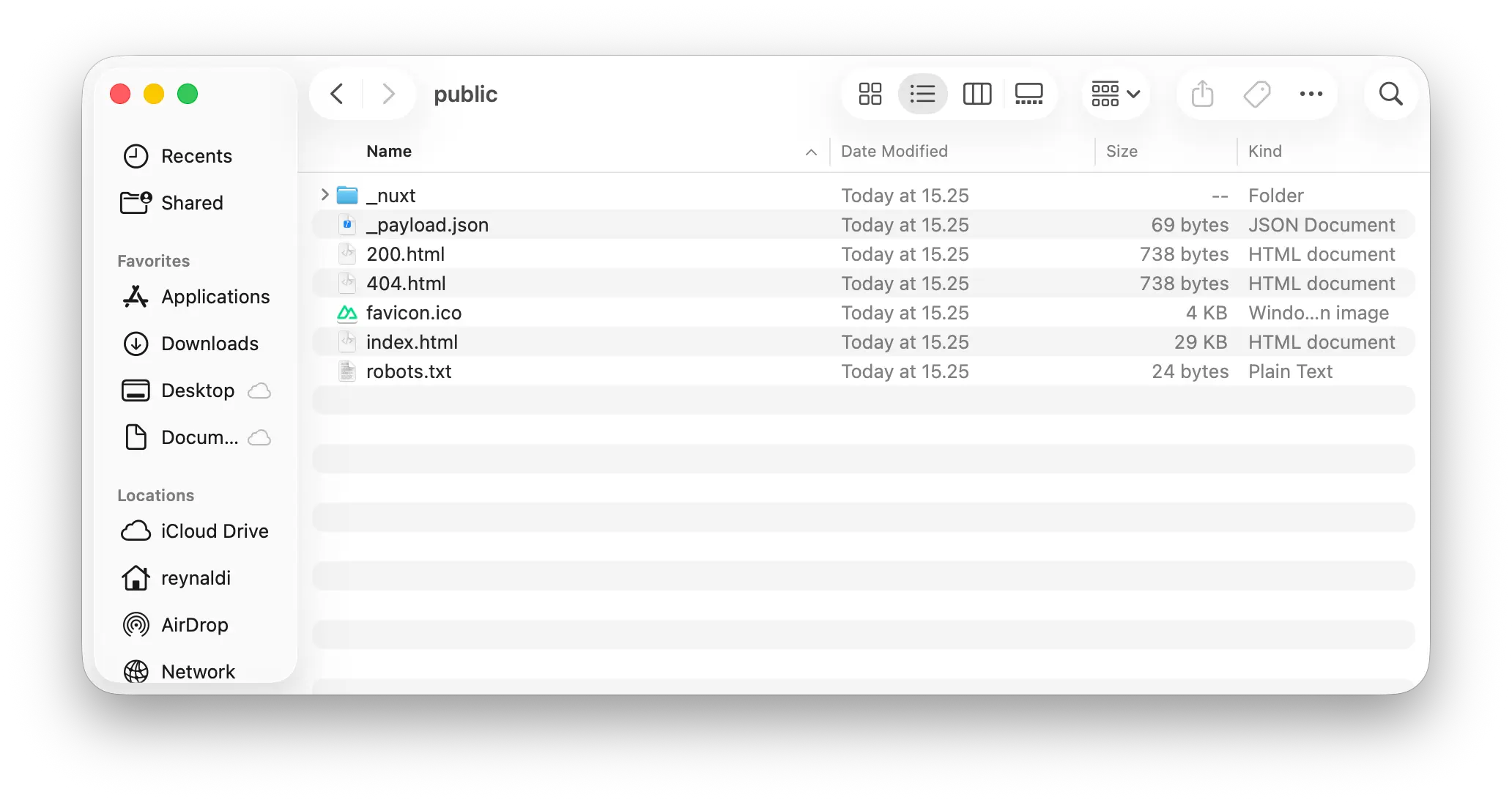Open the reynaldi home folder
Viewport: 1512px width, 803px height.
(194, 577)
